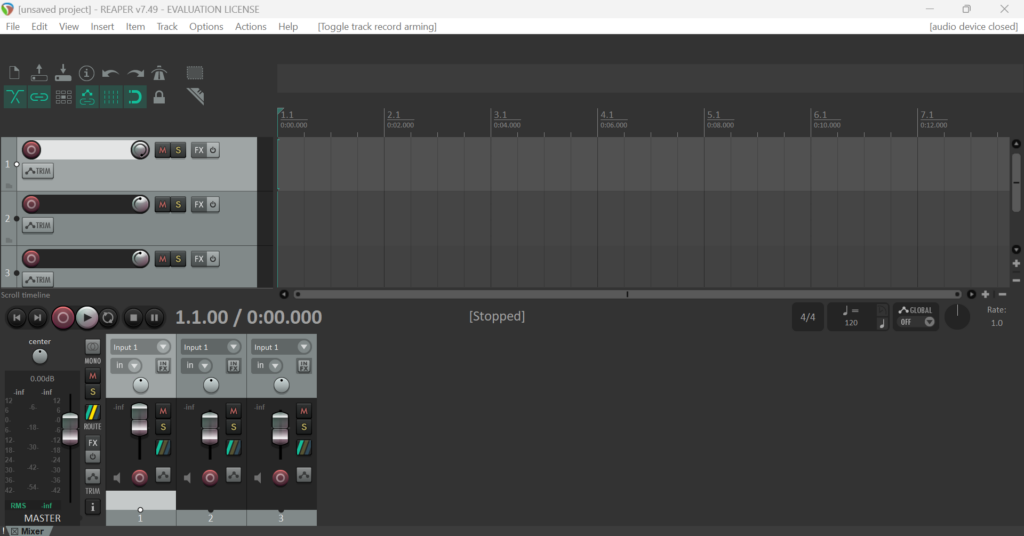Click TRIM envelope button on track 1
The width and height of the screenshot is (1024, 536).
38,171
